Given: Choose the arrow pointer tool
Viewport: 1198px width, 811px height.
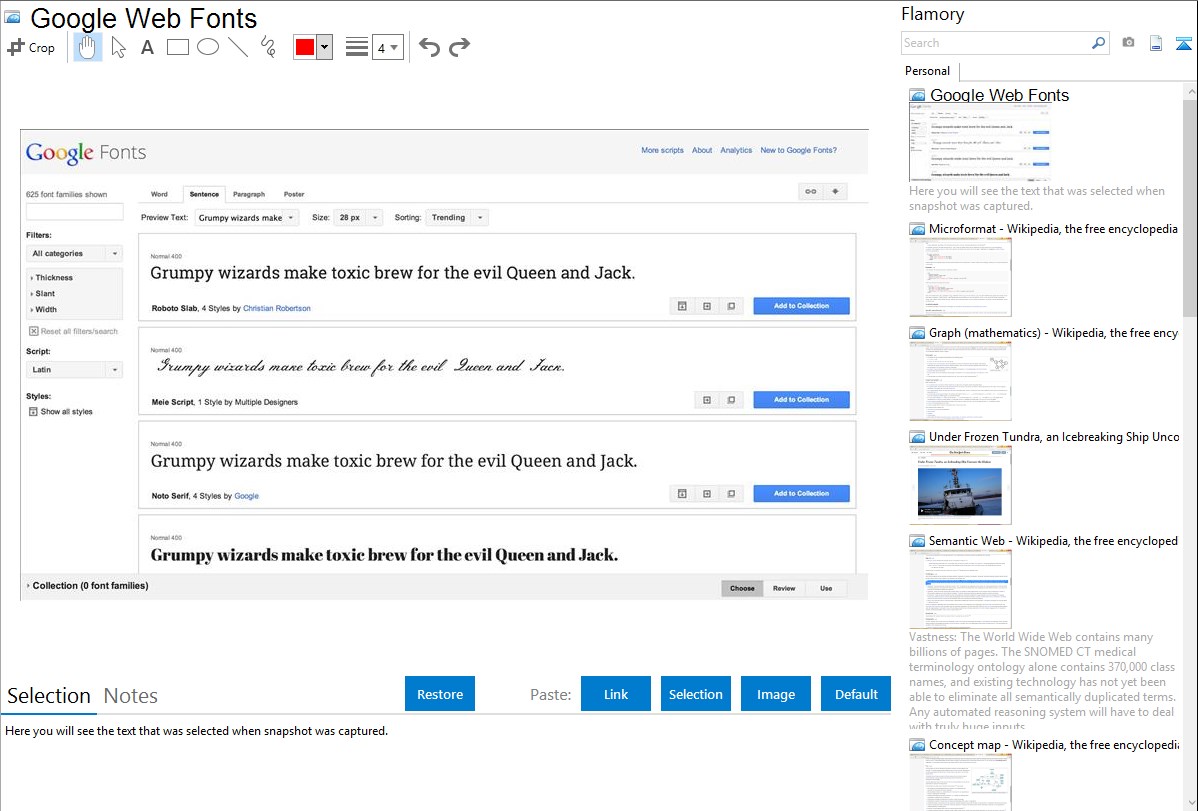Looking at the screenshot, I should click(118, 47).
